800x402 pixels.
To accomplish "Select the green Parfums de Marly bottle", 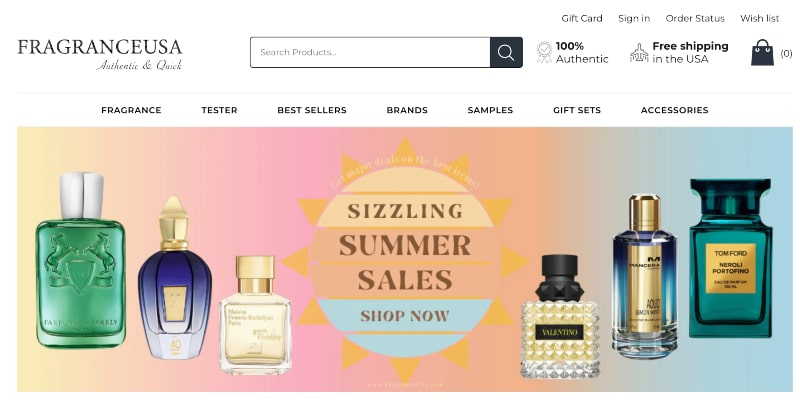I will (81, 261).
